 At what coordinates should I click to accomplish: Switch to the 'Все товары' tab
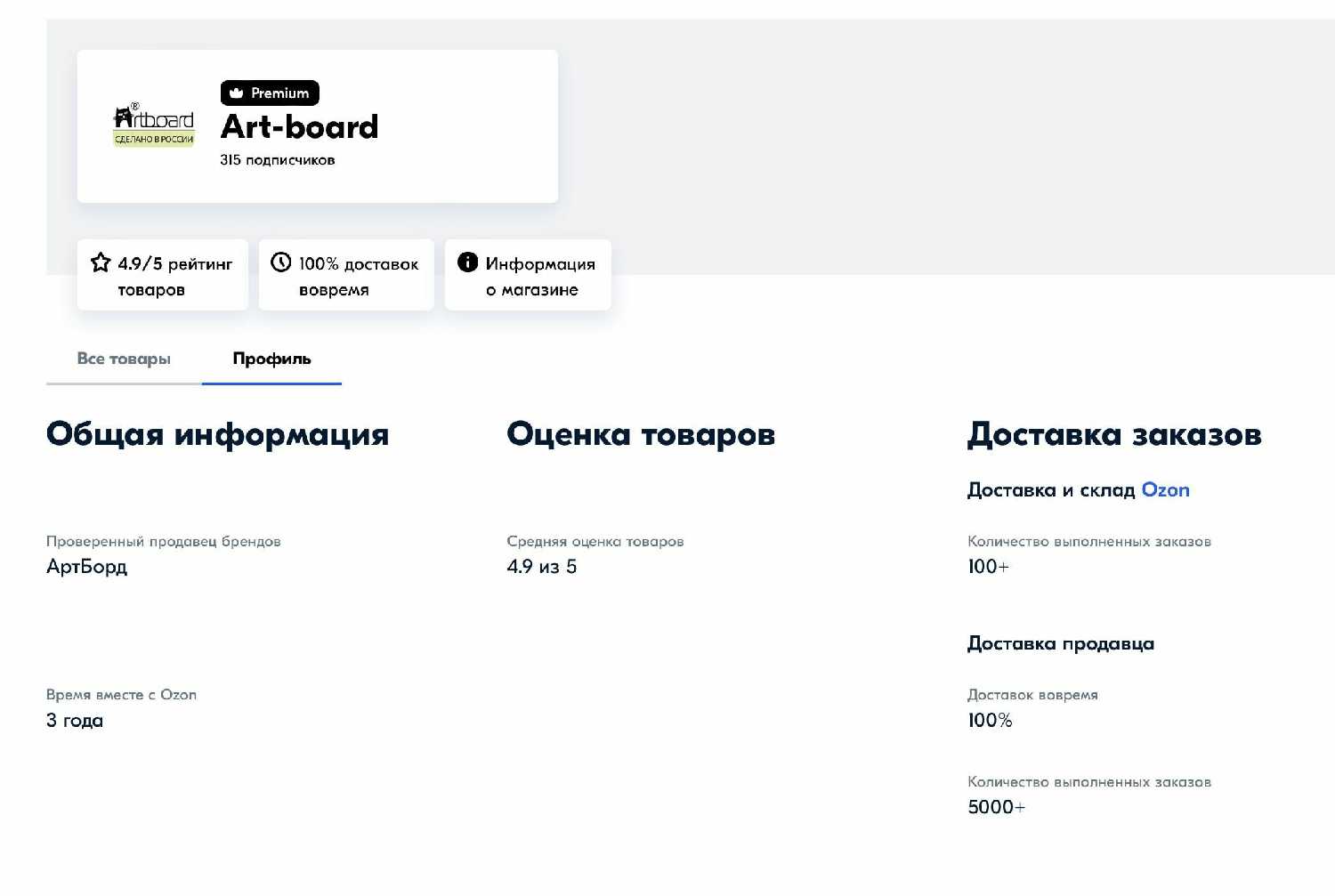tap(124, 359)
